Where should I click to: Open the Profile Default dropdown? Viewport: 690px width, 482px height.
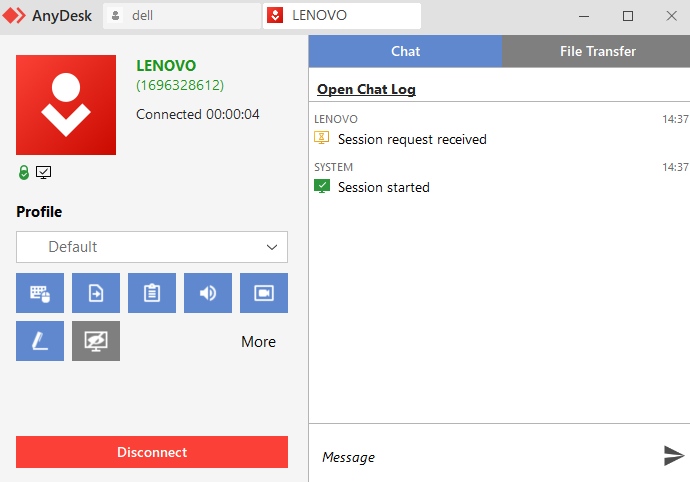click(x=152, y=247)
